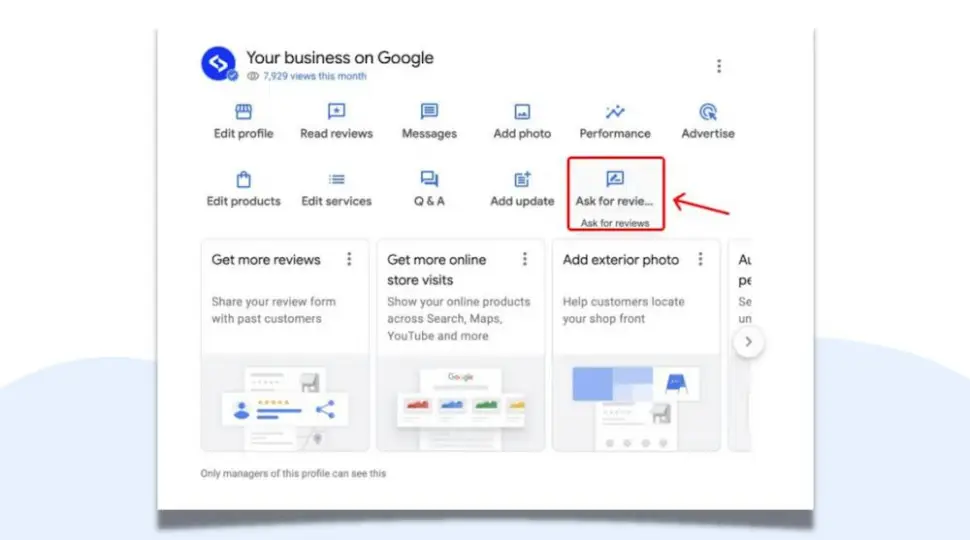This screenshot has height=540, width=970.
Task: Open the Get more reviews card title
Action: [266, 260]
